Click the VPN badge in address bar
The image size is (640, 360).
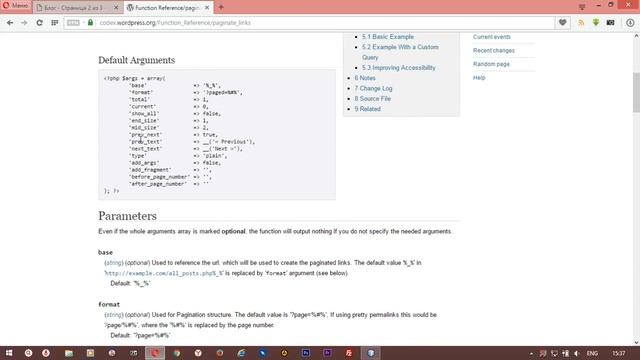[73, 23]
